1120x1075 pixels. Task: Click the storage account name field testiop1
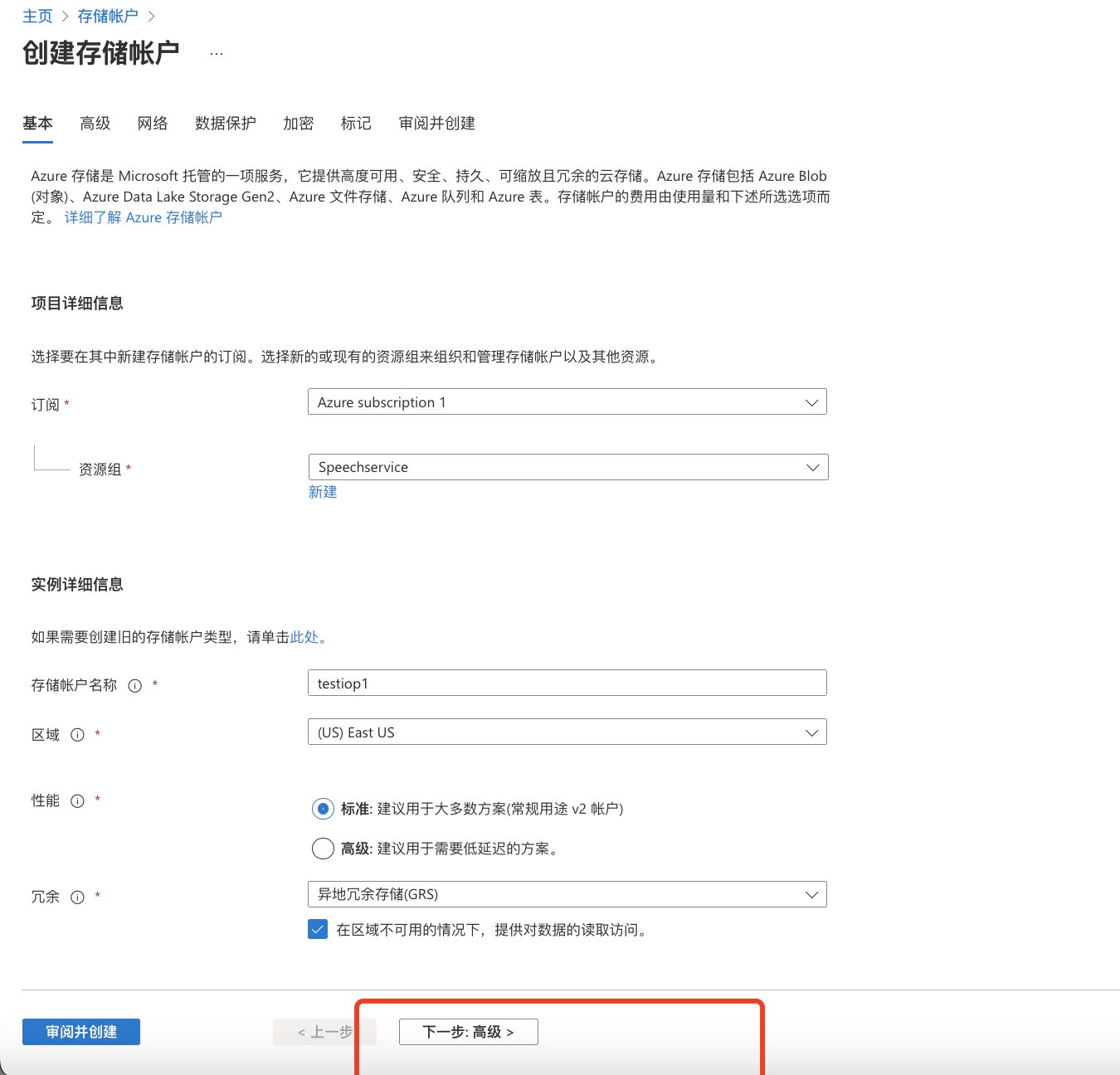(567, 683)
